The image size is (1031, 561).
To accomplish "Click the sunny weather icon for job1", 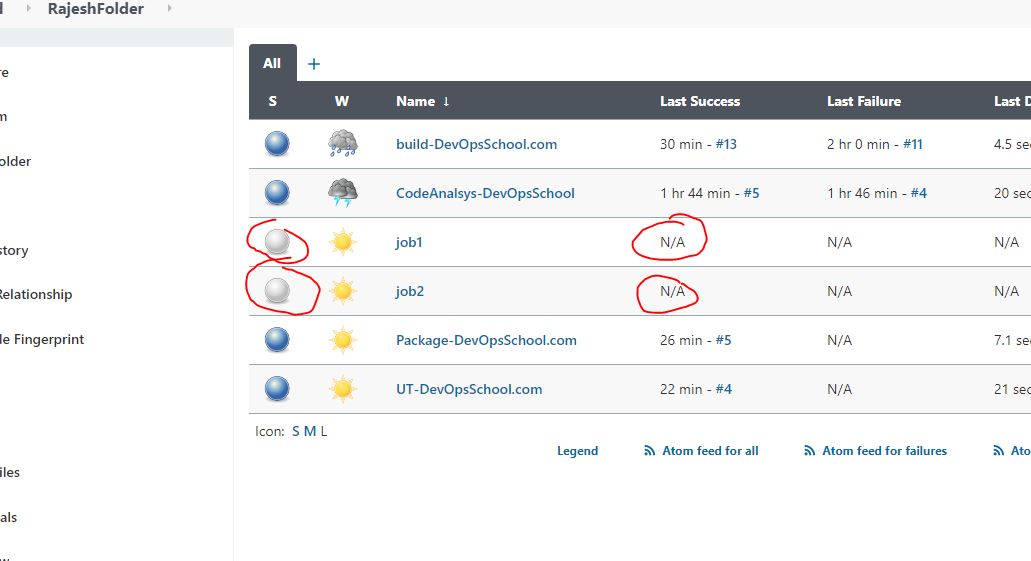I will (x=343, y=242).
